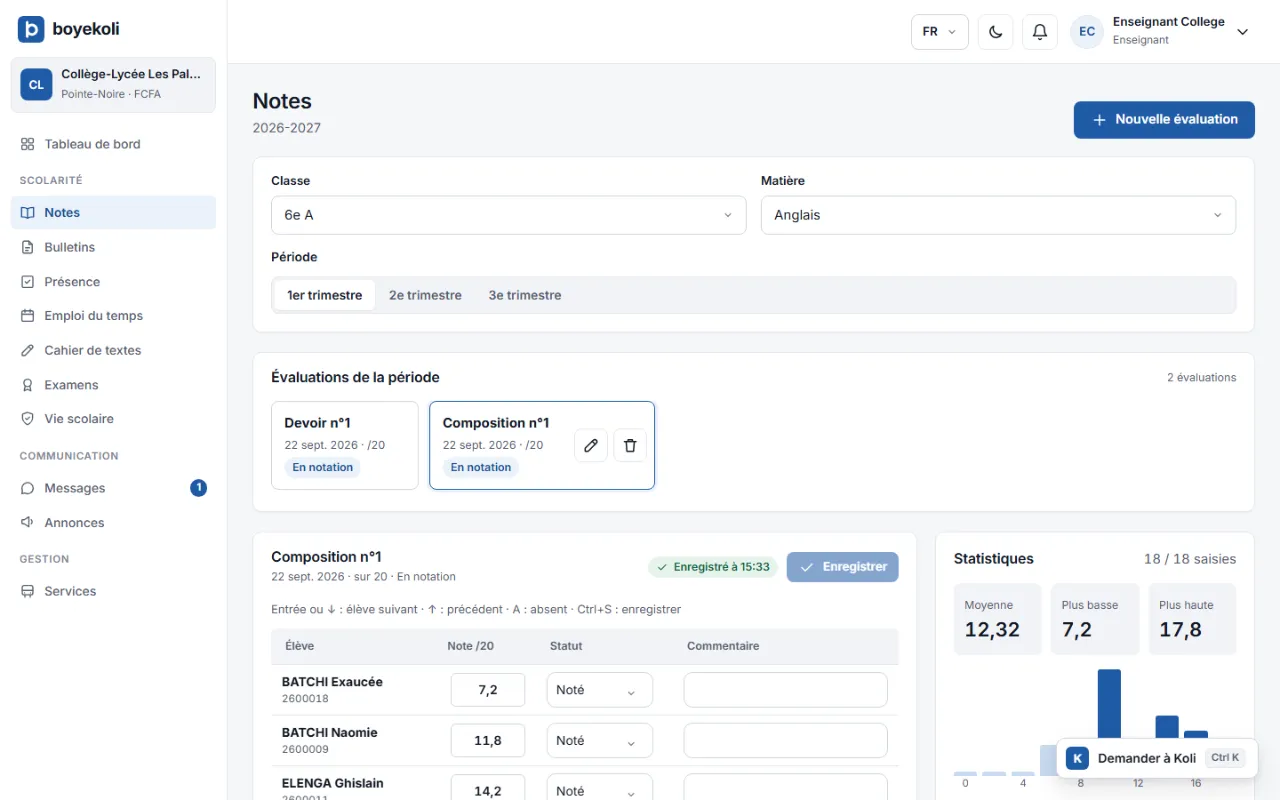Edit Composition n°1 with pencil icon
Image resolution: width=1280 pixels, height=800 pixels.
(591, 445)
